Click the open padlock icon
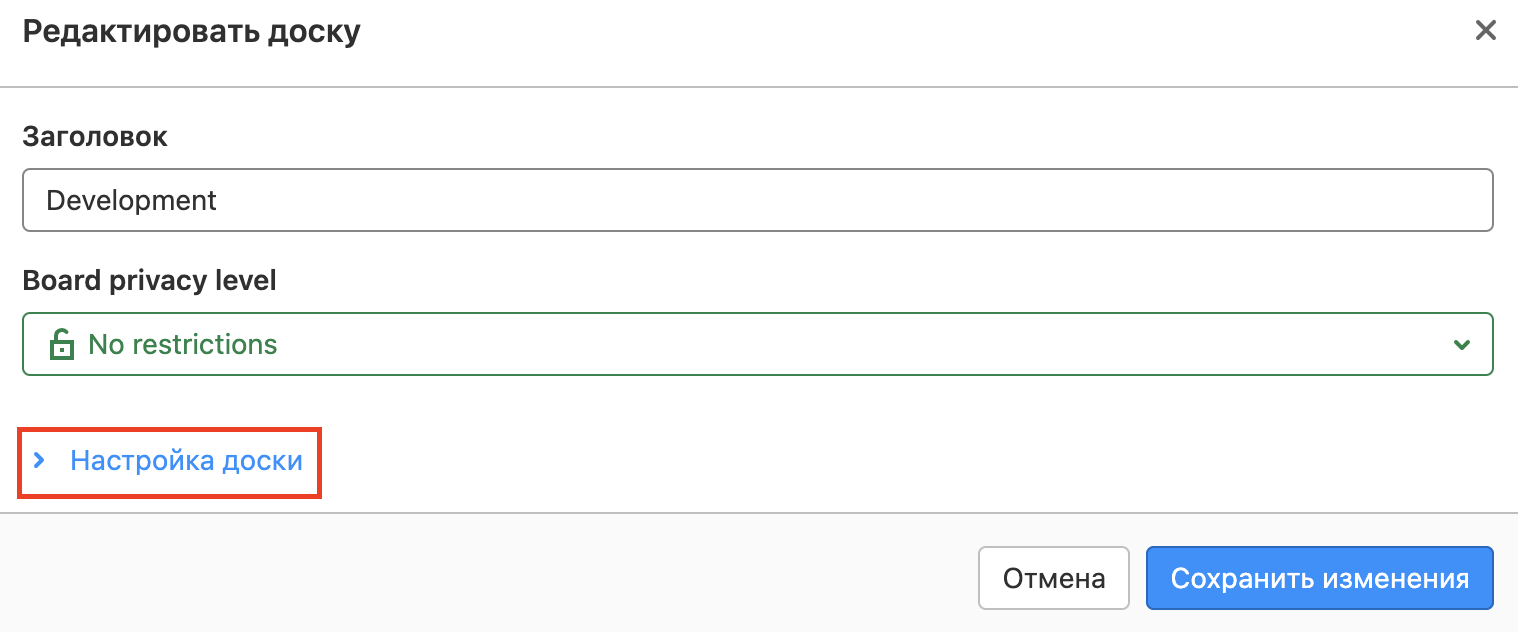This screenshot has height=632, width=1518. pos(62,345)
